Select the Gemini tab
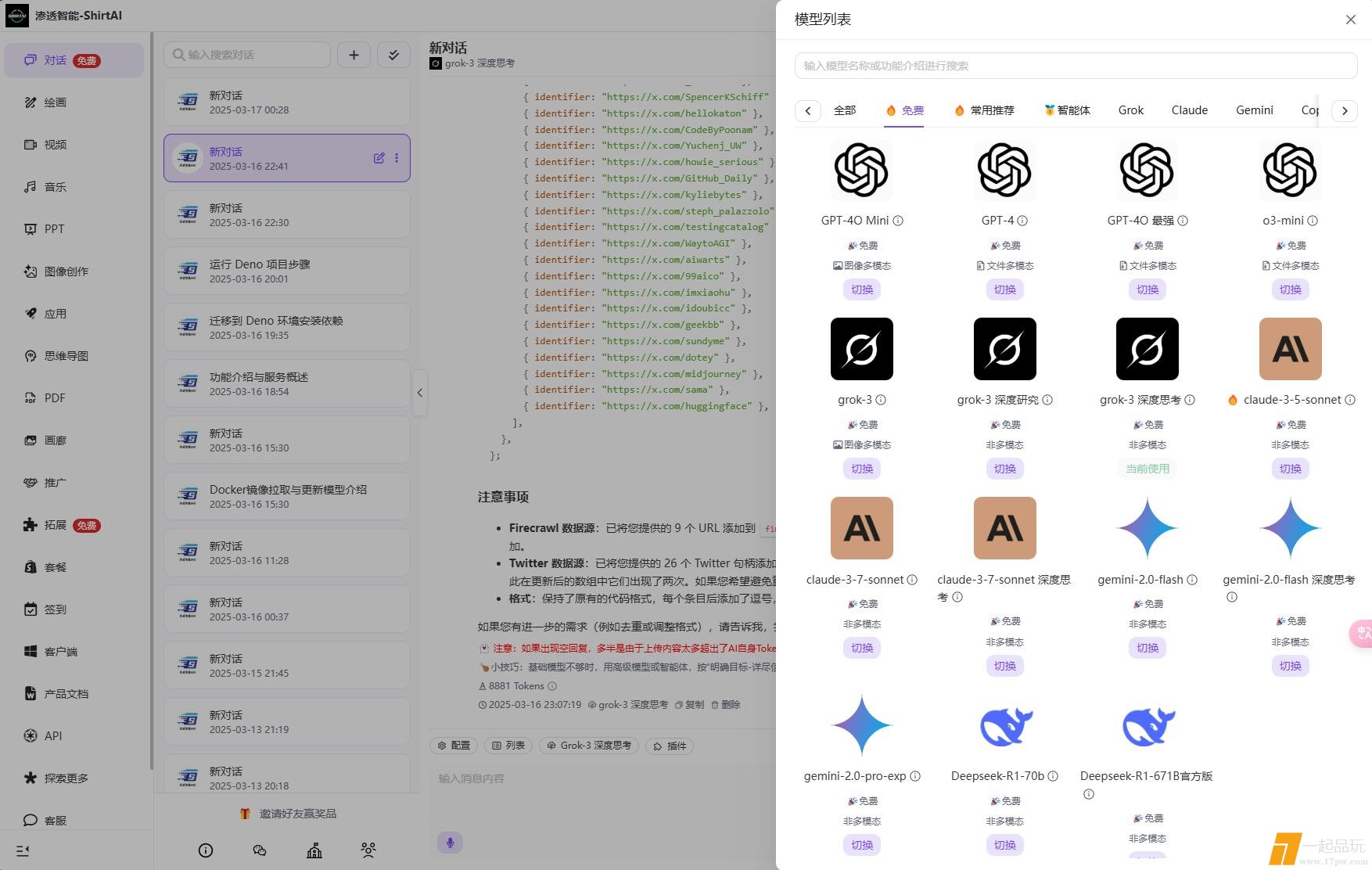Viewport: 1372px width, 870px height. (x=1255, y=110)
